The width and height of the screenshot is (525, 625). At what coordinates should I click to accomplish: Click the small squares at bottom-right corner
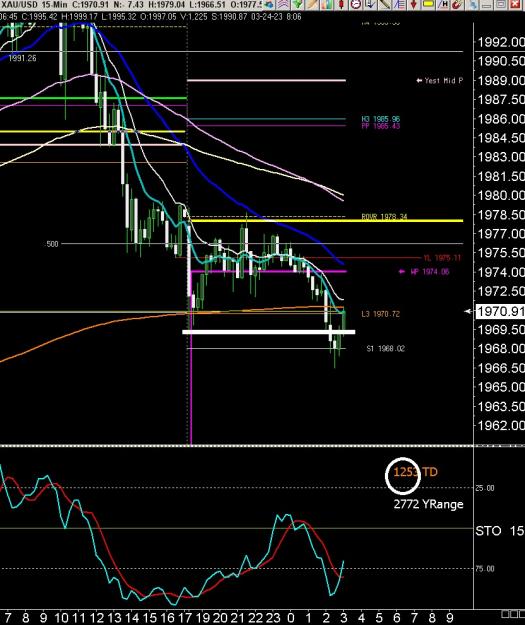pyautogui.click(x=513, y=614)
